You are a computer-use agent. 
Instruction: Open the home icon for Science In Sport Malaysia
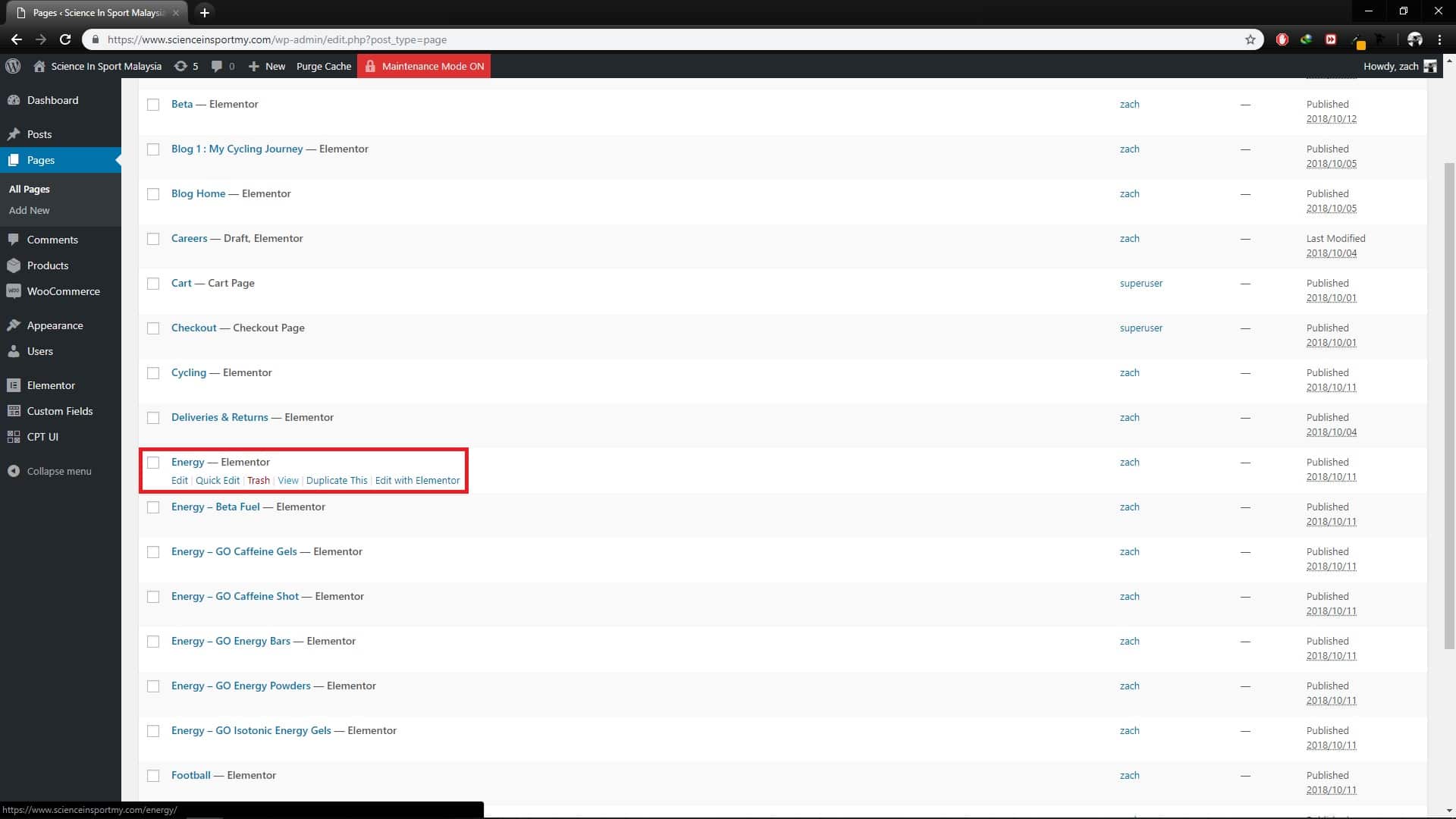coord(39,66)
